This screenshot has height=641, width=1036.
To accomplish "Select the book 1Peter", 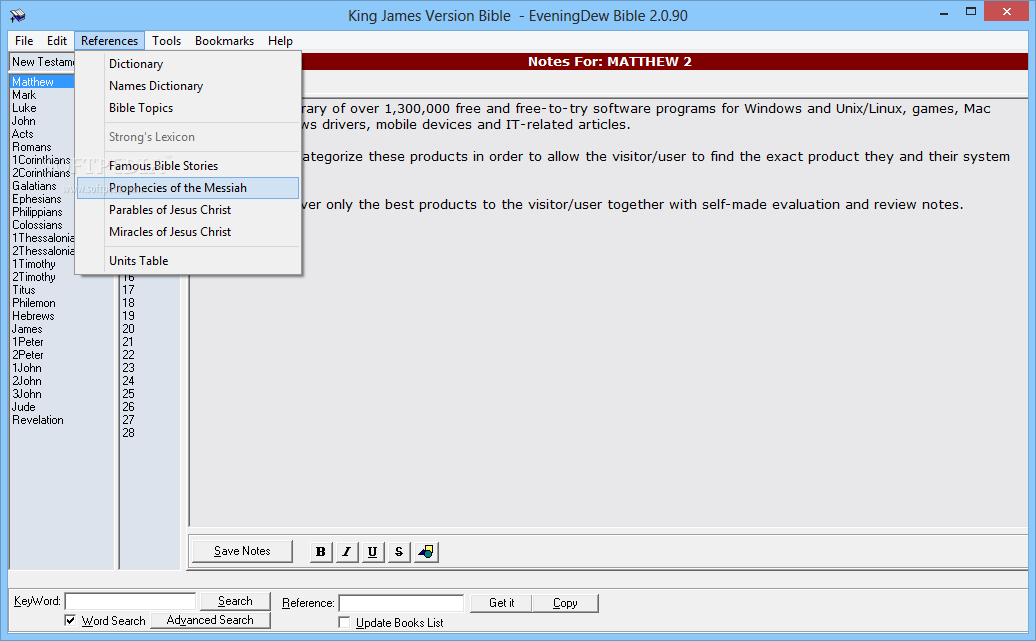I will [x=28, y=342].
